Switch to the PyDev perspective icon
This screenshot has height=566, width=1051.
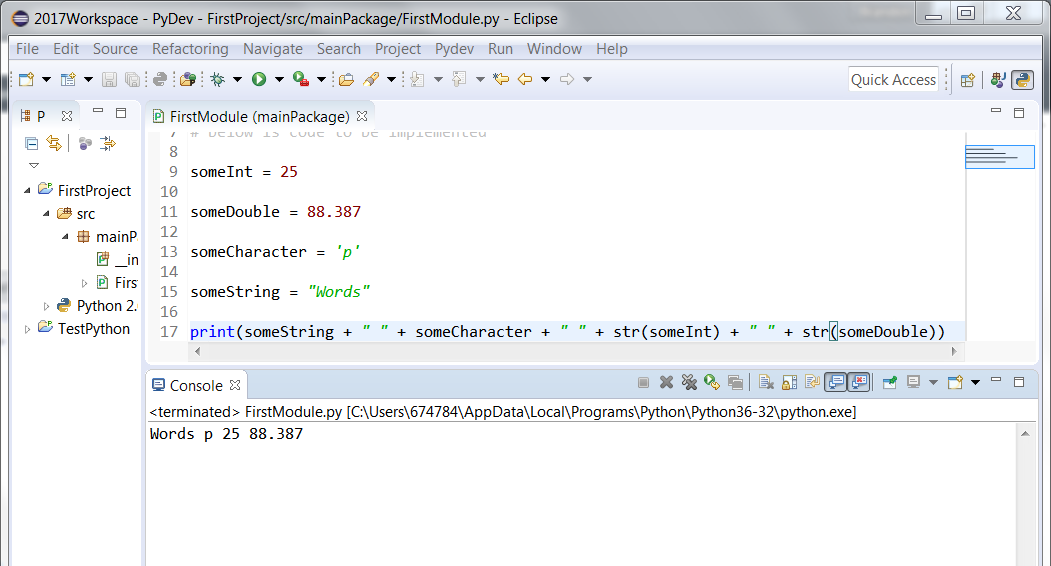point(1022,80)
